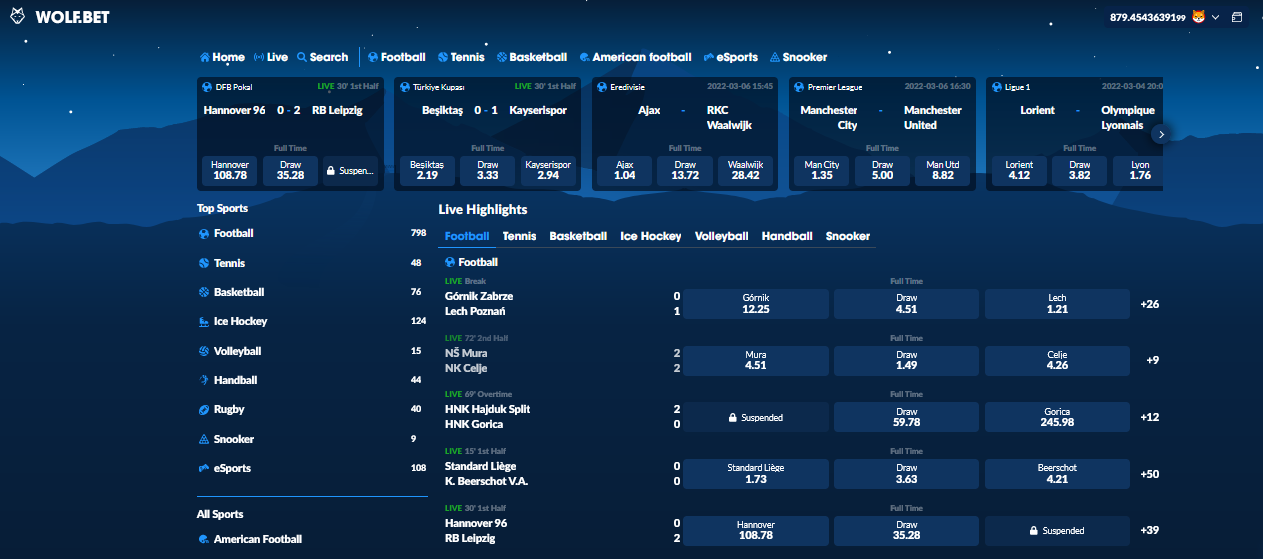
Task: Bet on Draw 35.28 in DFB Pokal card
Action: pos(290,171)
